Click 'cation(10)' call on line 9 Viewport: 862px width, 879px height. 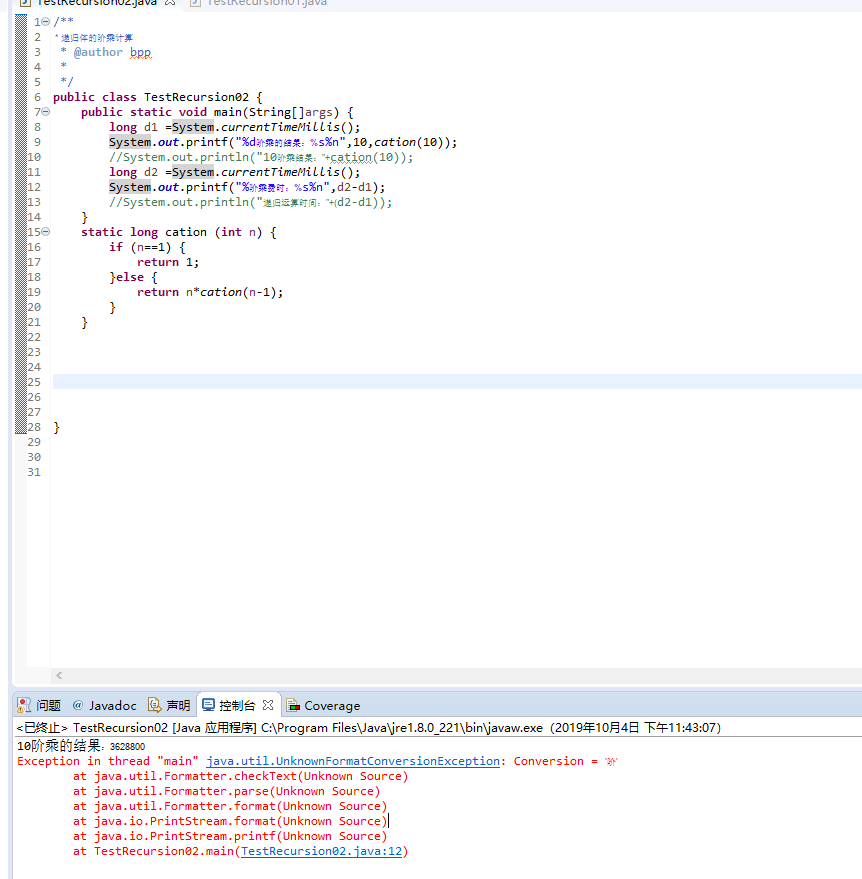tap(413, 142)
